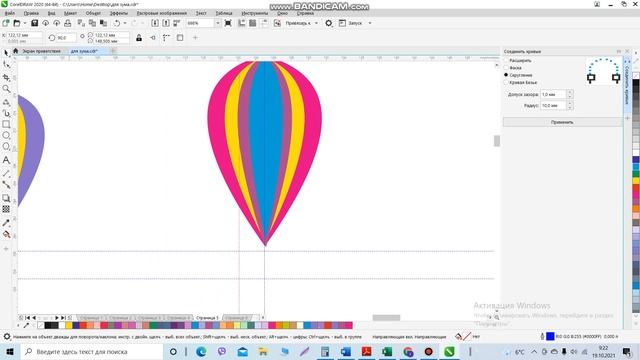Viewport: 640px width, 360px height.
Task: Open the Объект menu
Action: click(93, 13)
